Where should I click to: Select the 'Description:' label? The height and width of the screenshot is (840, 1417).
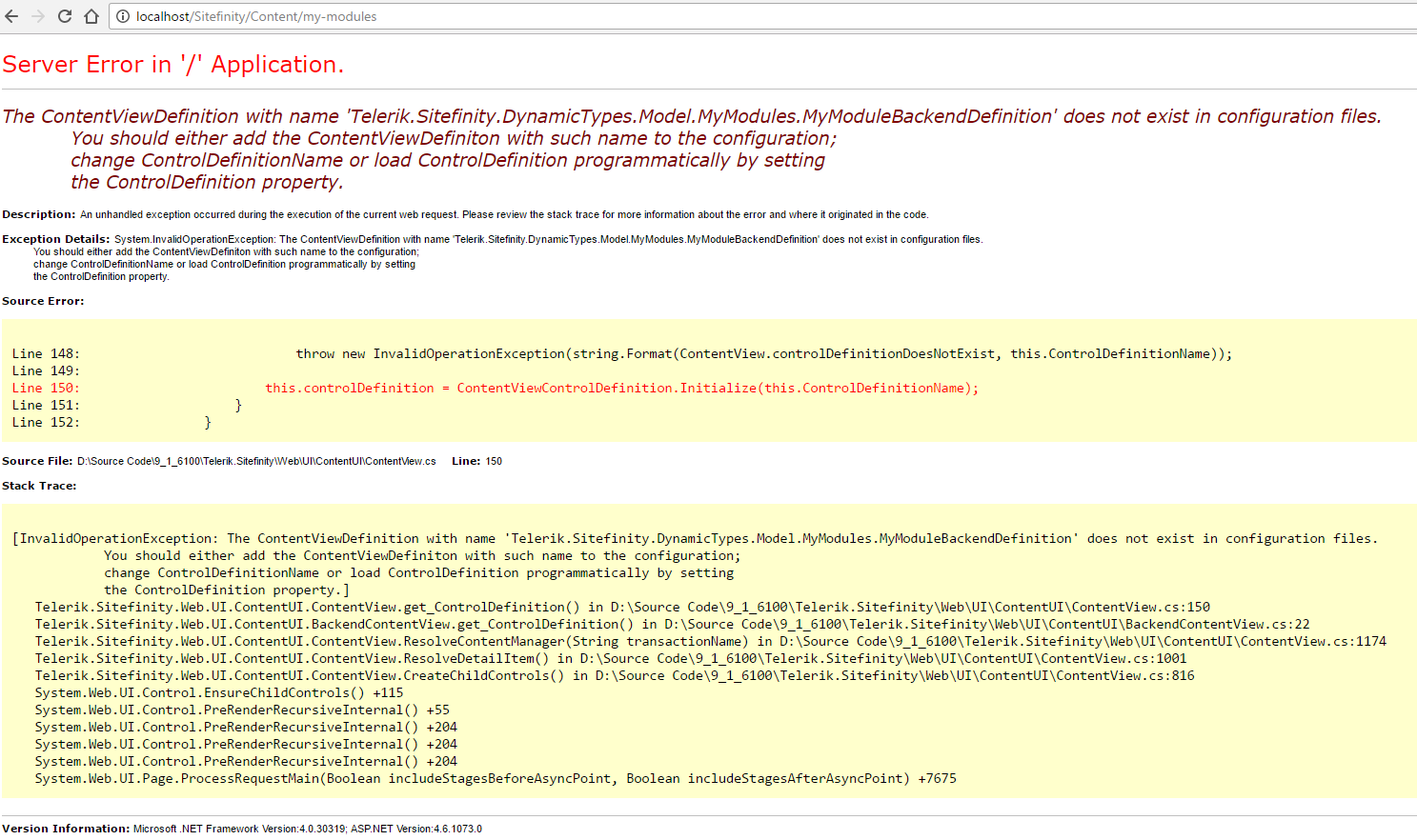(39, 214)
